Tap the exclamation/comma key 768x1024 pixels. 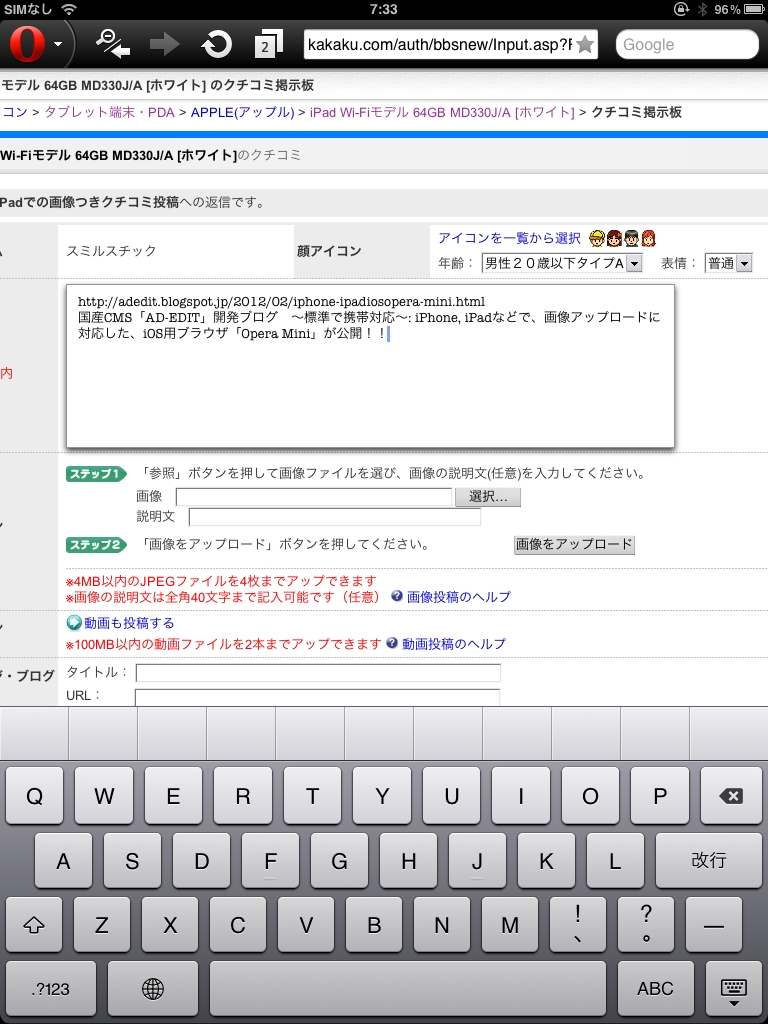[x=578, y=925]
